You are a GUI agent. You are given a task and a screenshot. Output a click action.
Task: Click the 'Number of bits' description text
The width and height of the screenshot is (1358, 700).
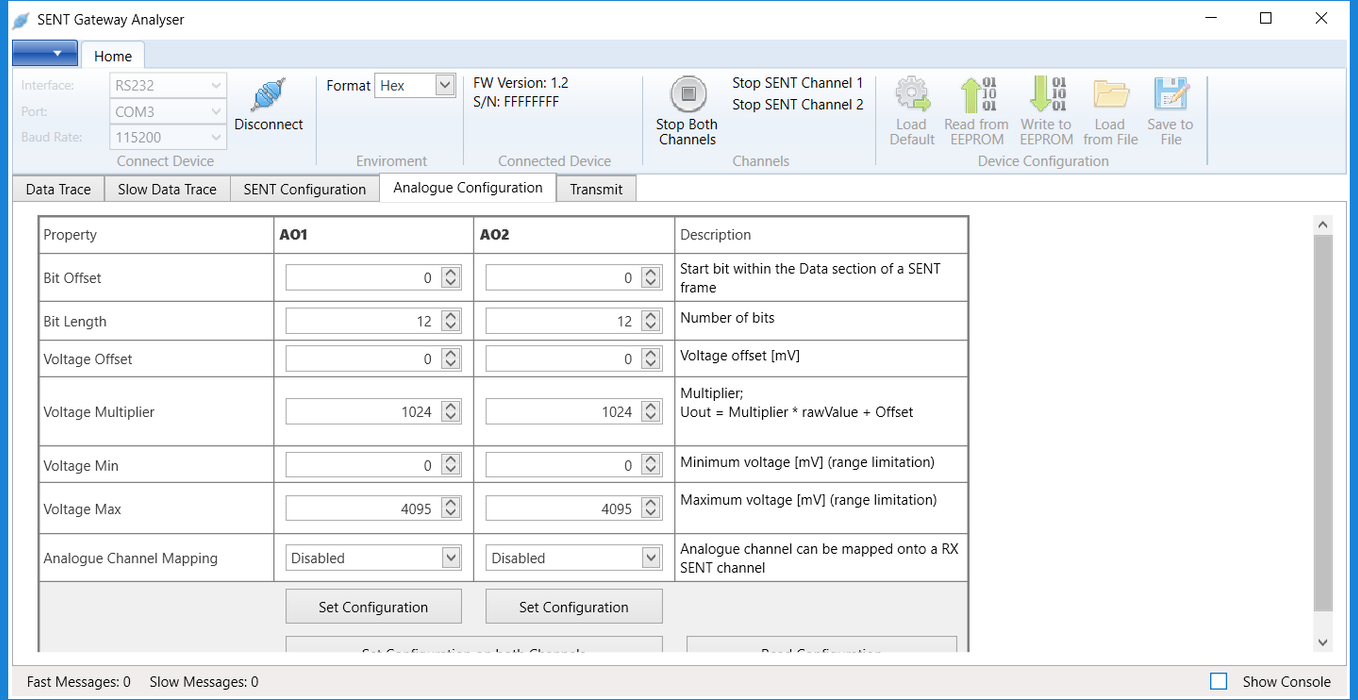[x=727, y=318]
